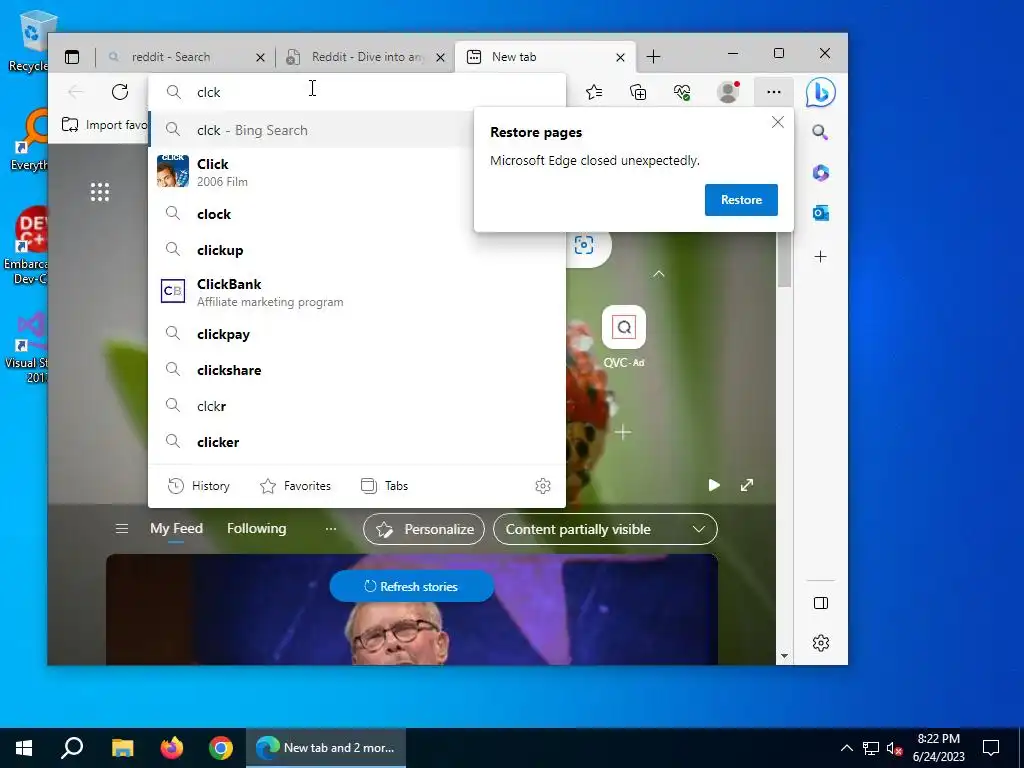Image resolution: width=1024 pixels, height=768 pixels.
Task: Add a quick link with plus icon
Action: pos(623,432)
